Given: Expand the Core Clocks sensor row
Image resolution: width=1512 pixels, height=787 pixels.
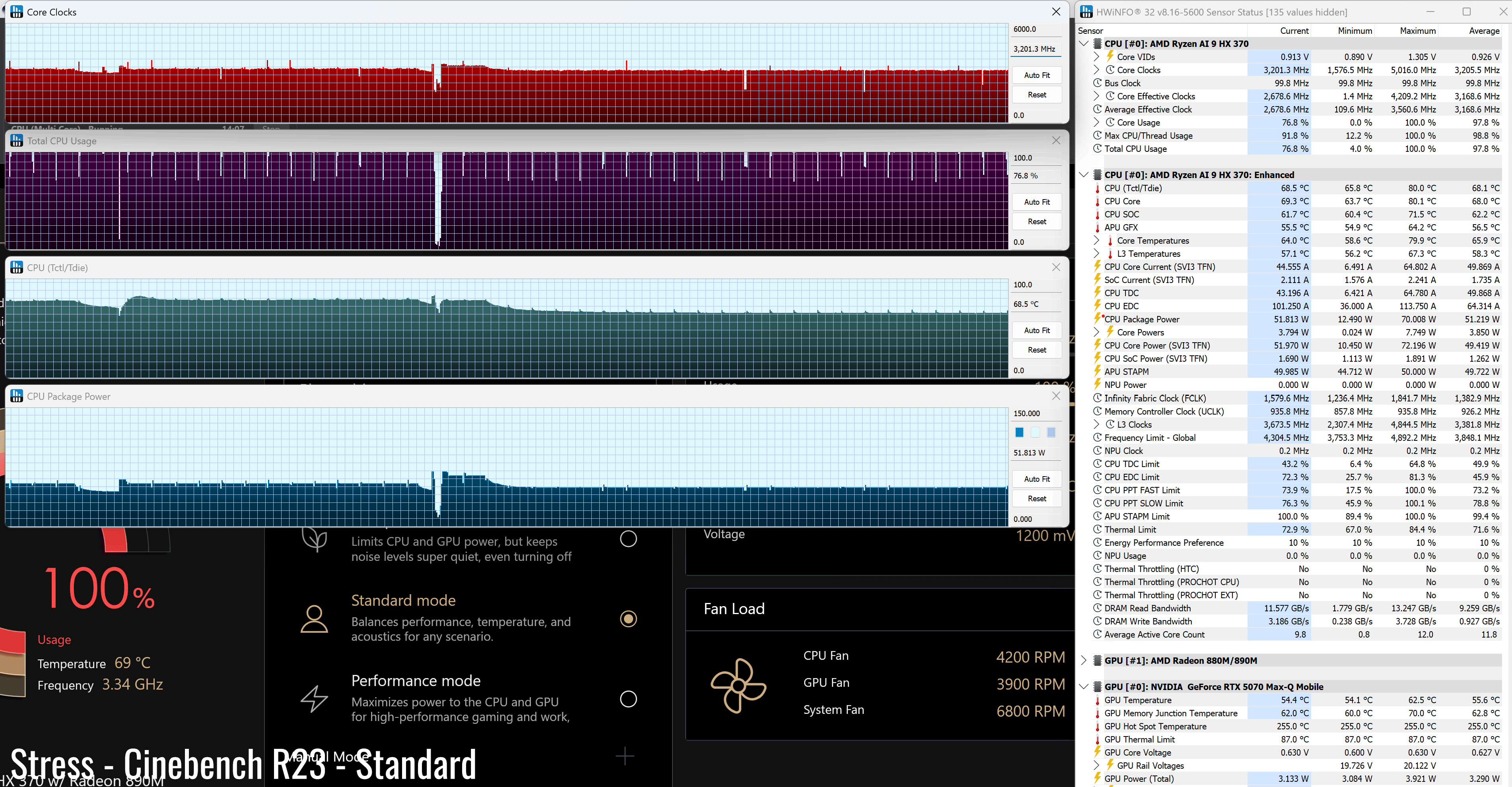Looking at the screenshot, I should click(1096, 70).
